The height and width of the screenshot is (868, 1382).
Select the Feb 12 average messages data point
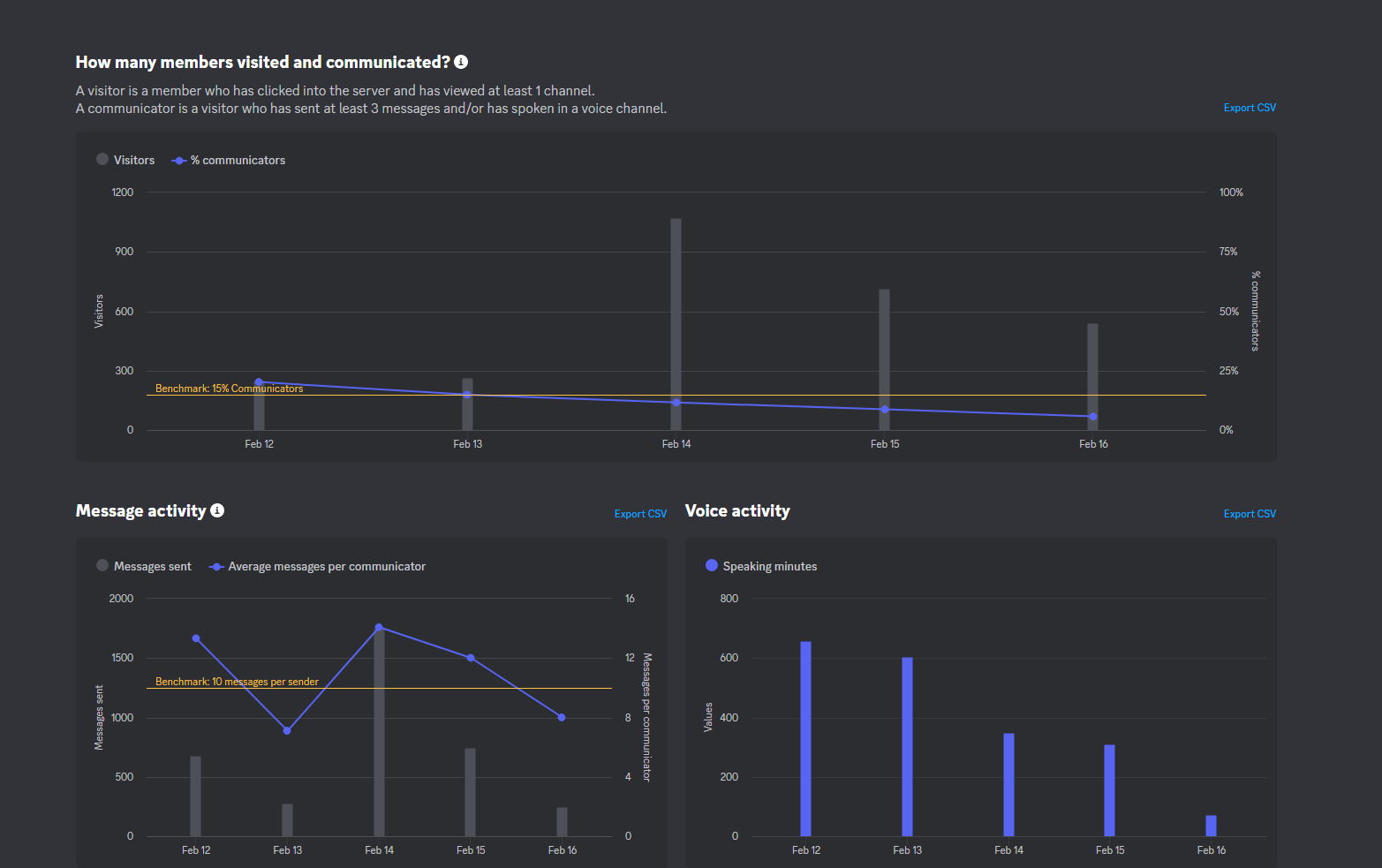pos(196,638)
